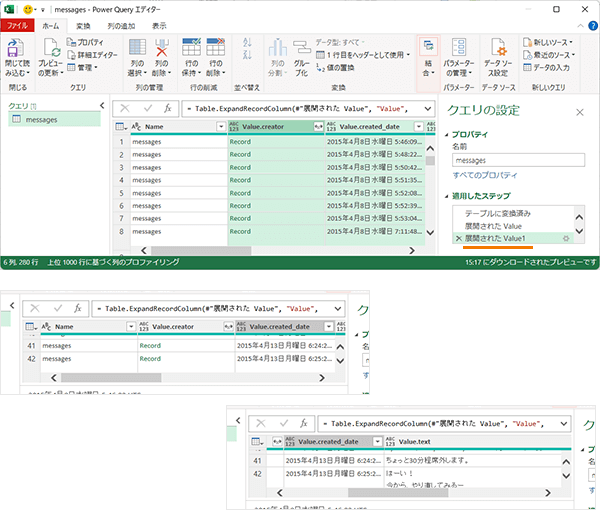Cancel the formula with the X in the top window
The height and width of the screenshot is (510, 600).
pos(125,108)
